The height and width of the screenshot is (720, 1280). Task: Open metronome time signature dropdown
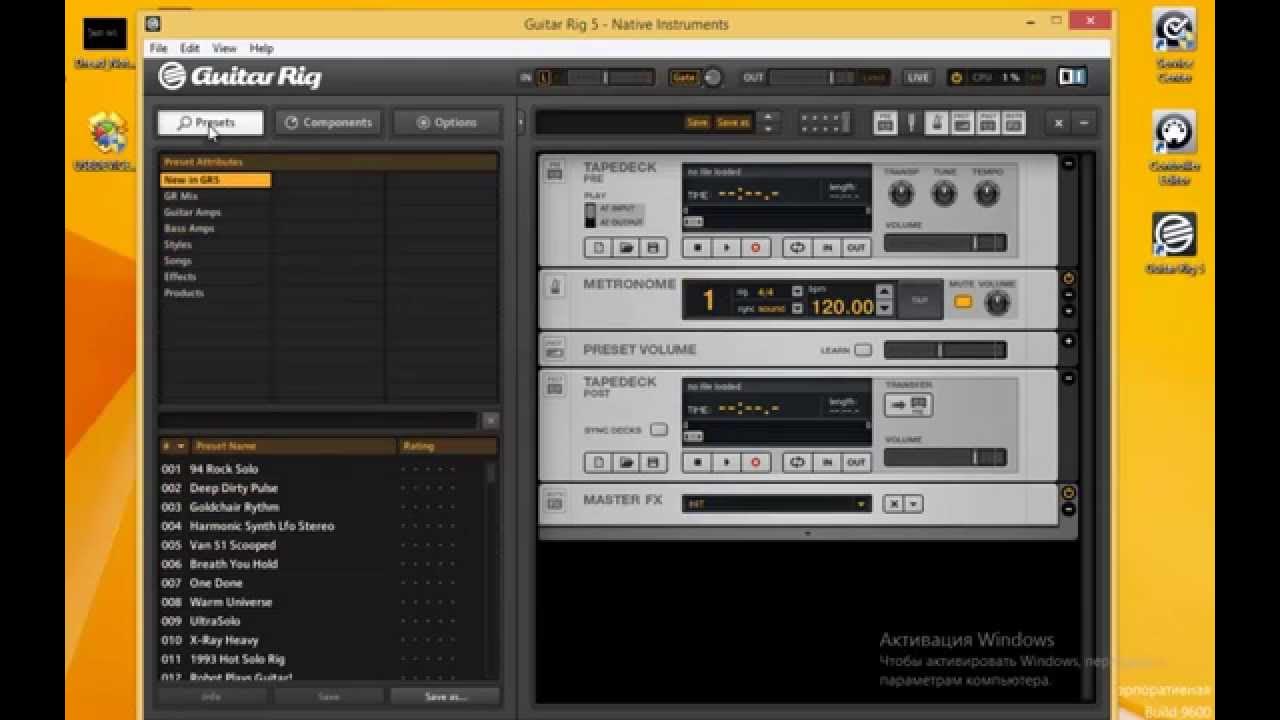(x=797, y=292)
